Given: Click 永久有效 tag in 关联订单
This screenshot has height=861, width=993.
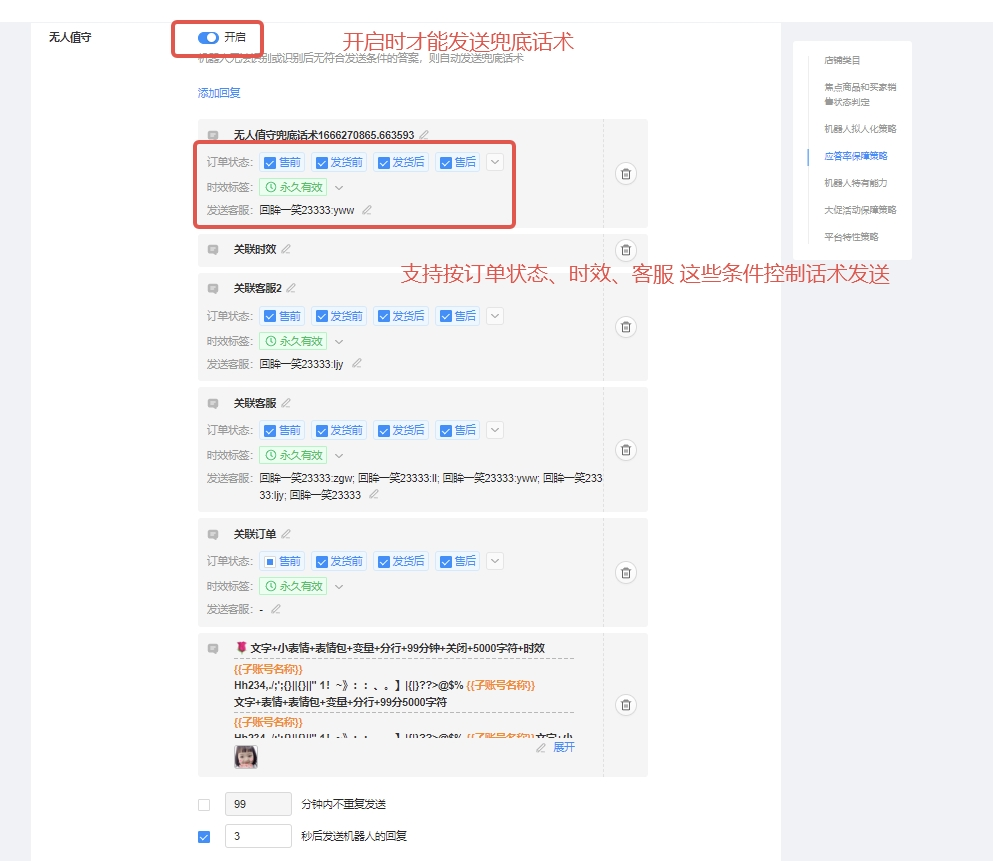Looking at the screenshot, I should point(293,586).
